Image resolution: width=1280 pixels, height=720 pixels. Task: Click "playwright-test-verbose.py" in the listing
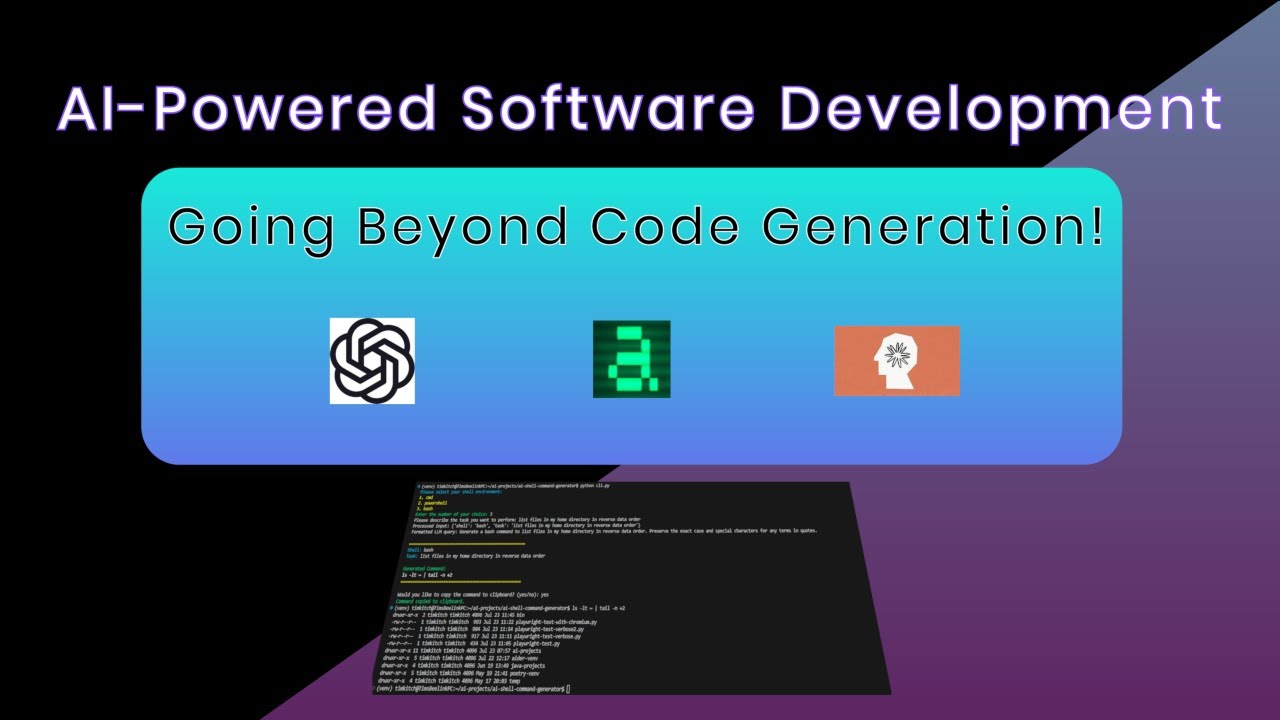[x=547, y=636]
